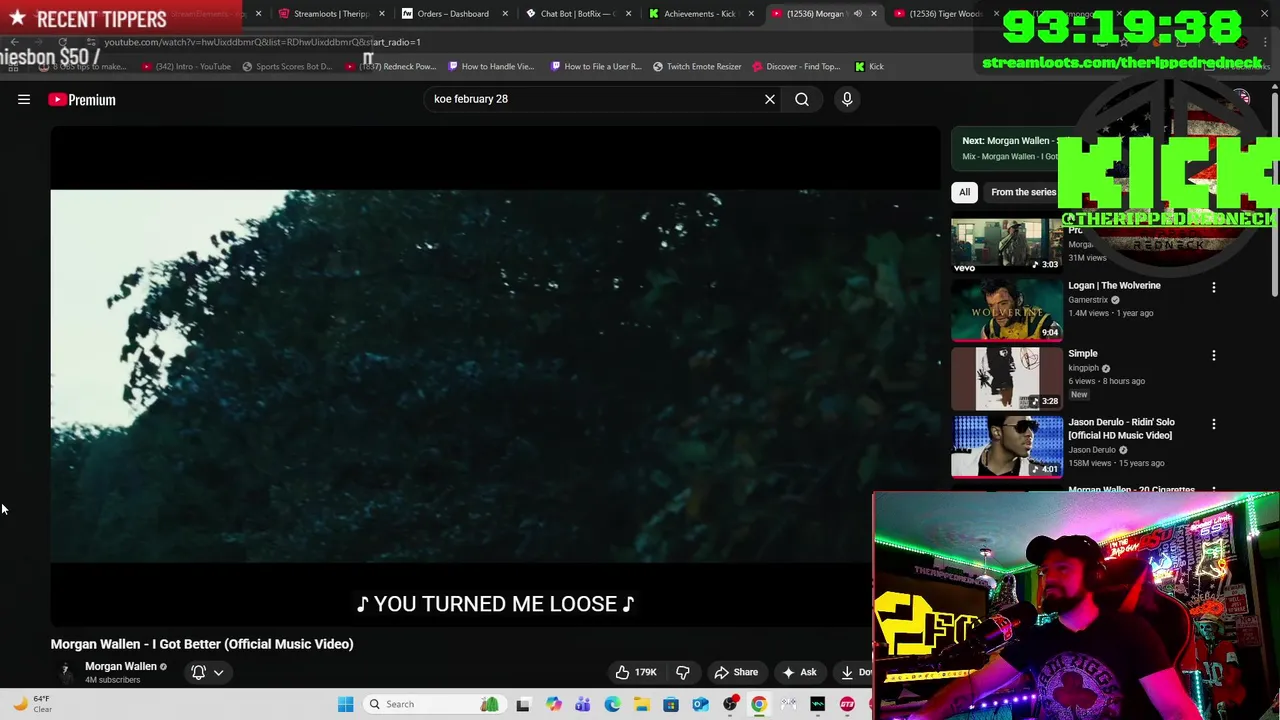This screenshot has width=1280, height=720.
Task: Open the vevo 3:03 video thumbnail
Action: pos(1006,245)
